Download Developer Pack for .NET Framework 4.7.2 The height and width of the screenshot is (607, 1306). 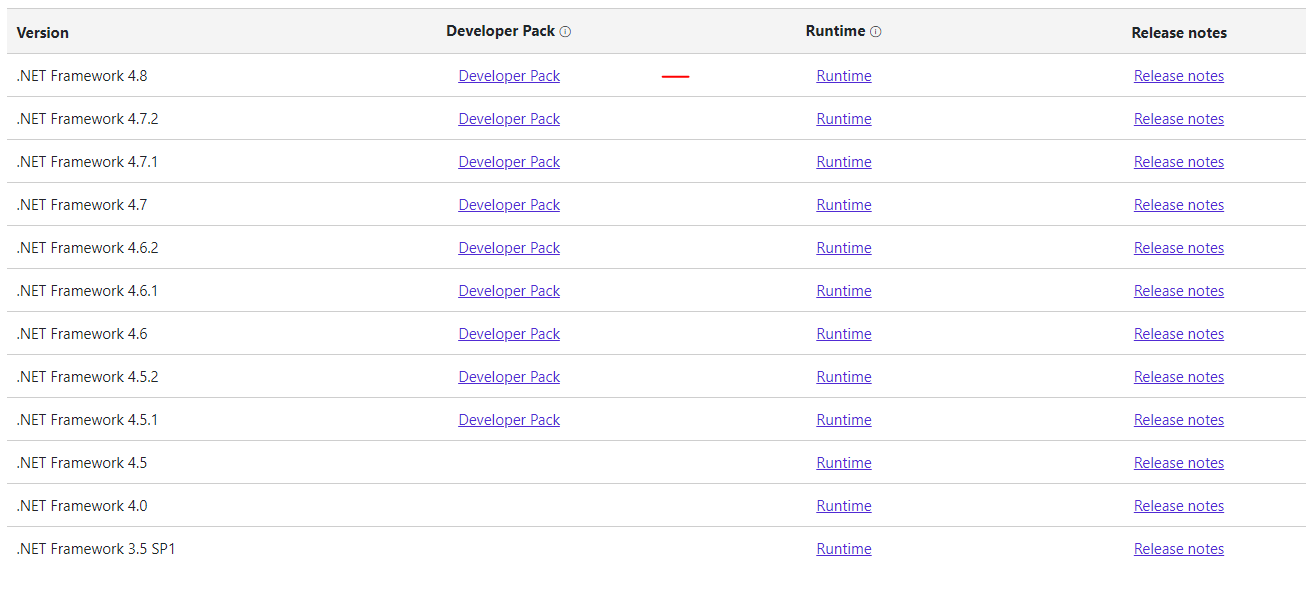click(509, 119)
